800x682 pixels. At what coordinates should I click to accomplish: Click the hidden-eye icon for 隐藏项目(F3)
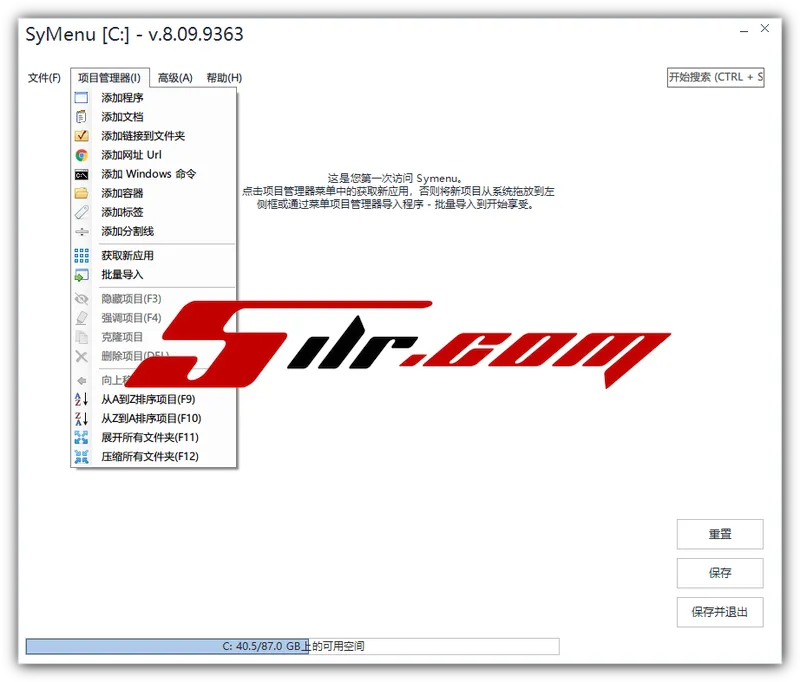(x=81, y=299)
